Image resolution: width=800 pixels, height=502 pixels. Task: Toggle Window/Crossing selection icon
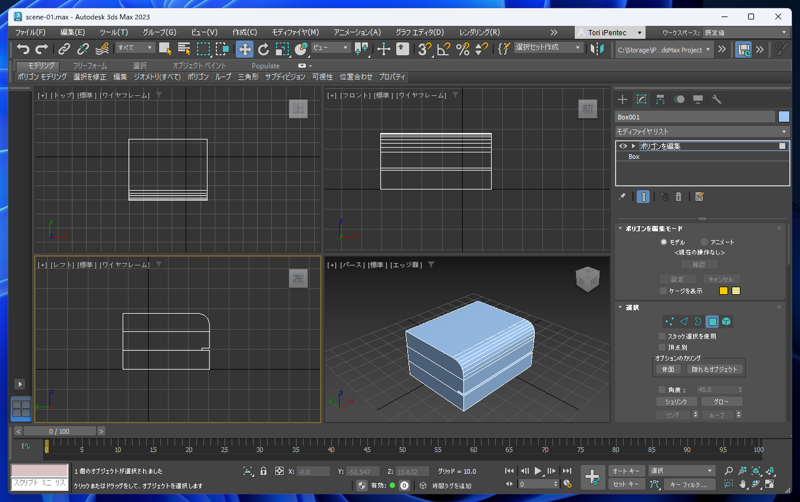(x=222, y=49)
